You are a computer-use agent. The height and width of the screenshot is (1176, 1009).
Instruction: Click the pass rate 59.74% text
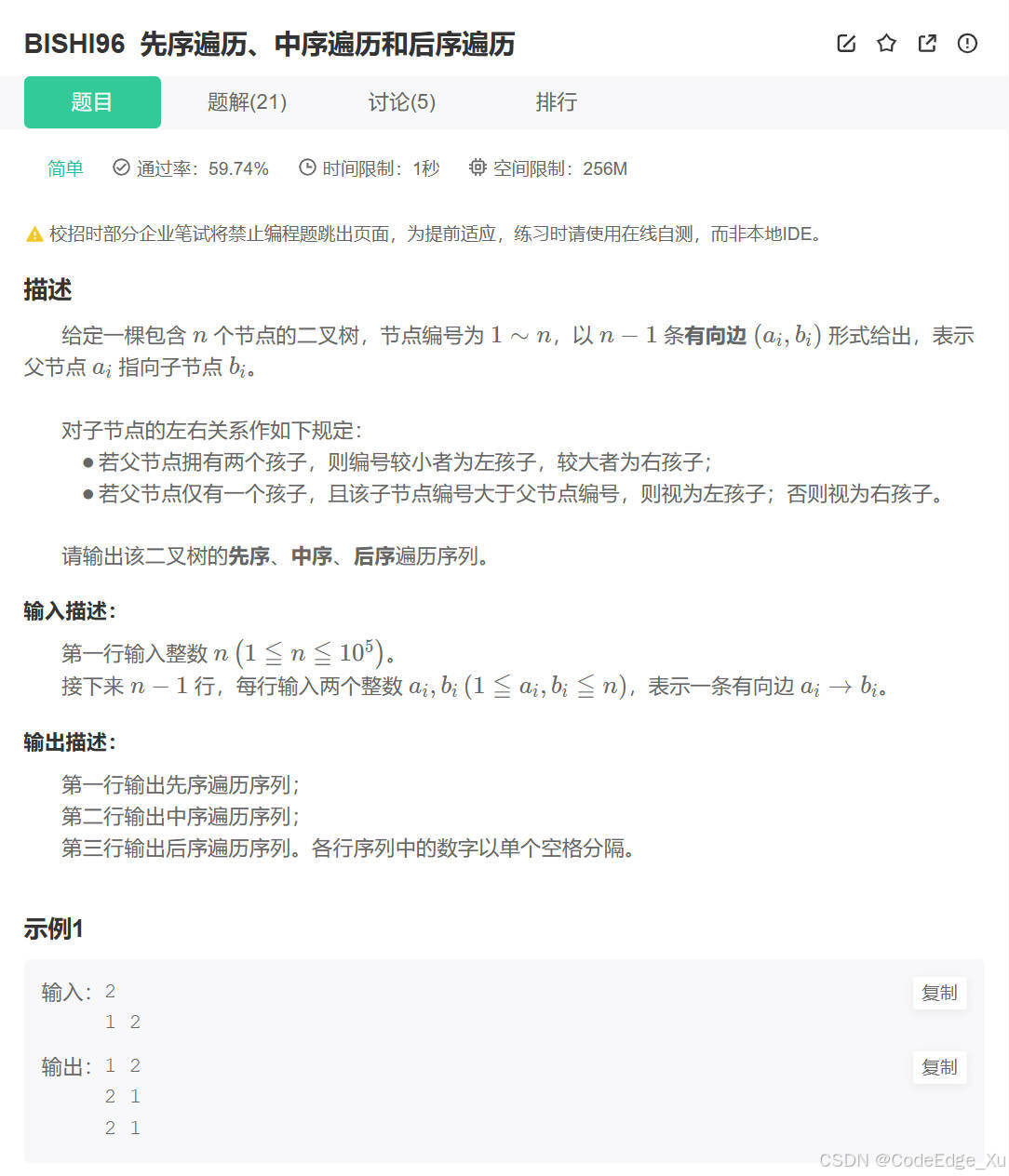[x=235, y=168]
